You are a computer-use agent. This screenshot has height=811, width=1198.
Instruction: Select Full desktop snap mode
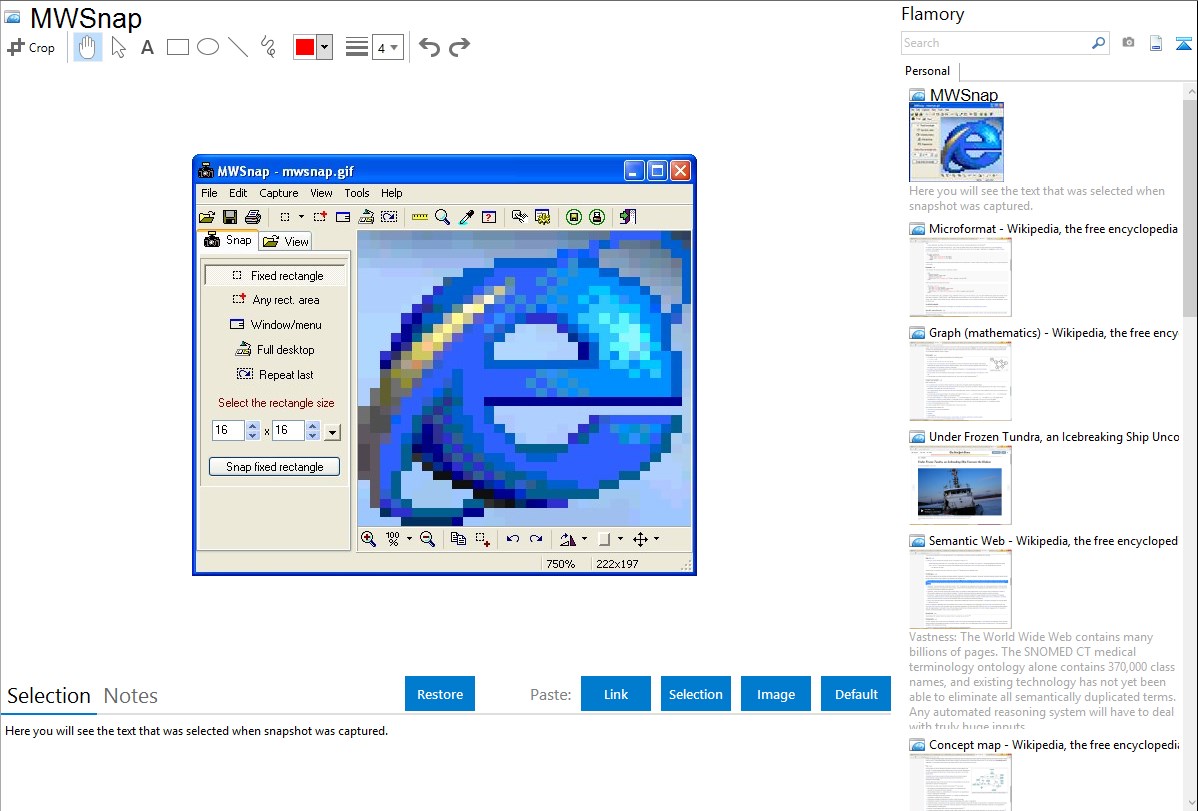275,350
